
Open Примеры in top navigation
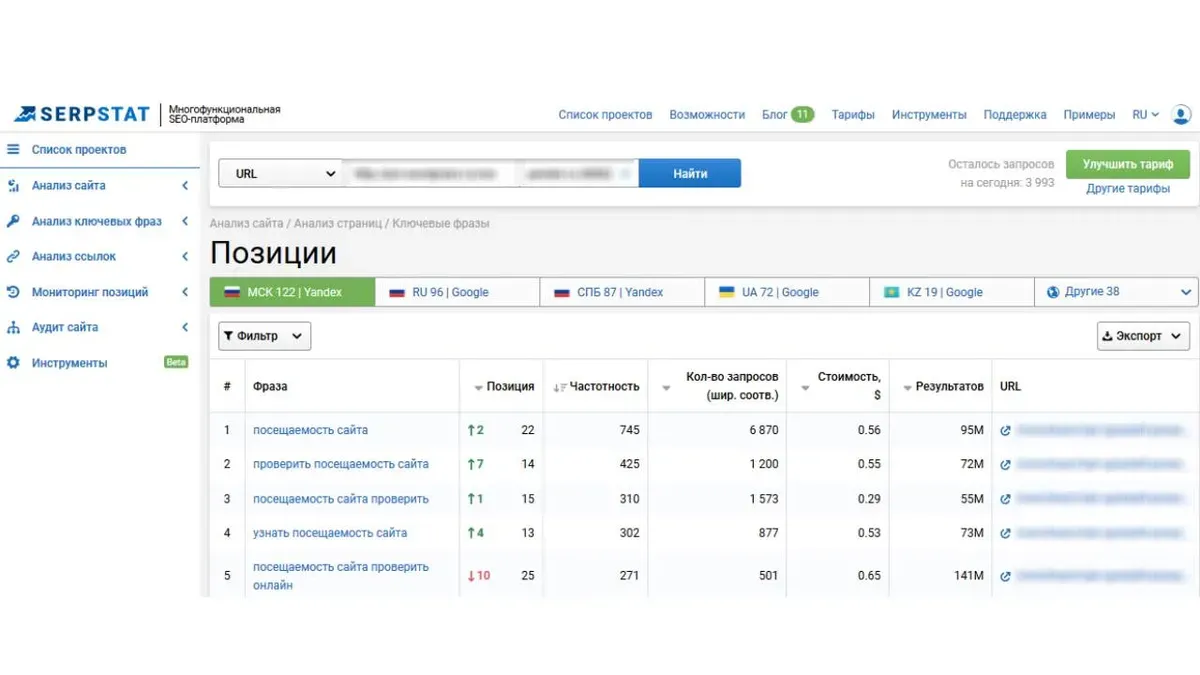(1089, 115)
